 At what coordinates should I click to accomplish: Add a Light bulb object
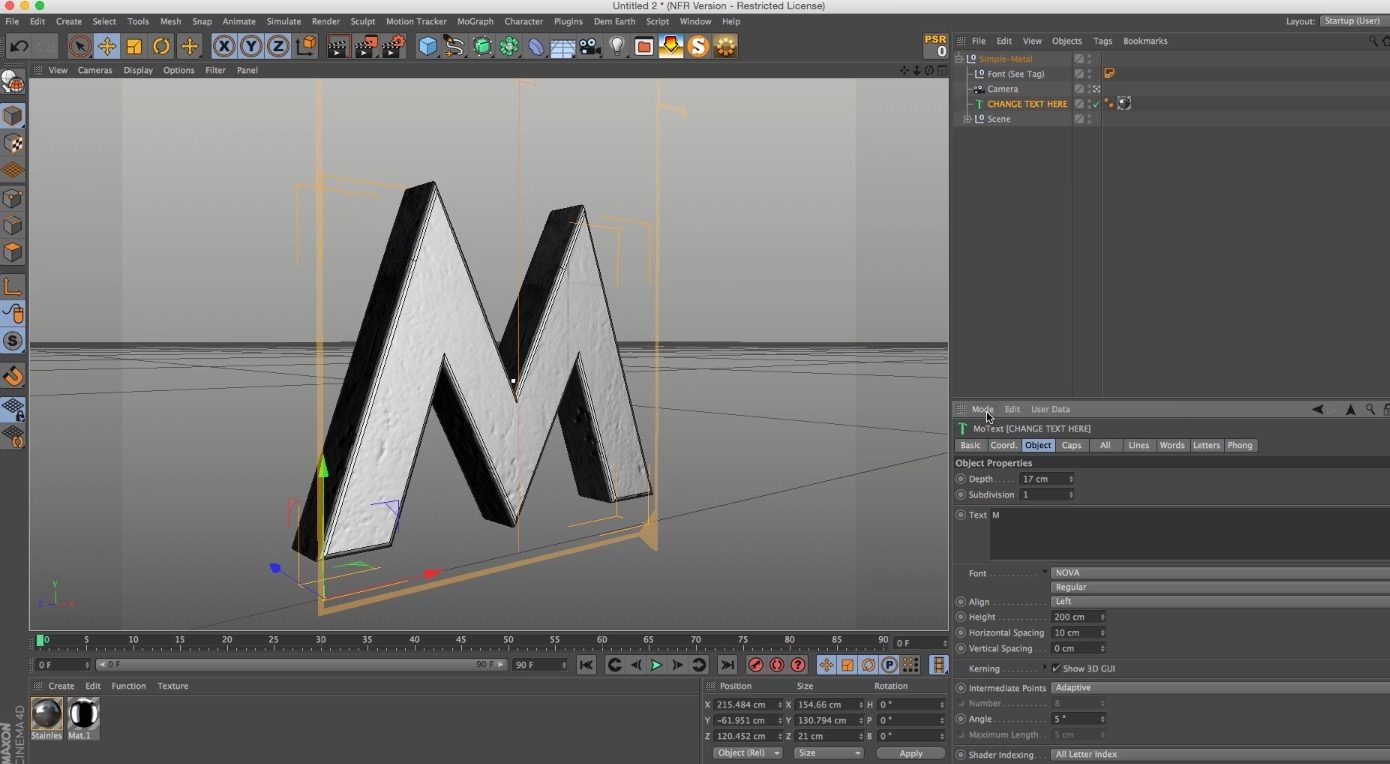617,46
